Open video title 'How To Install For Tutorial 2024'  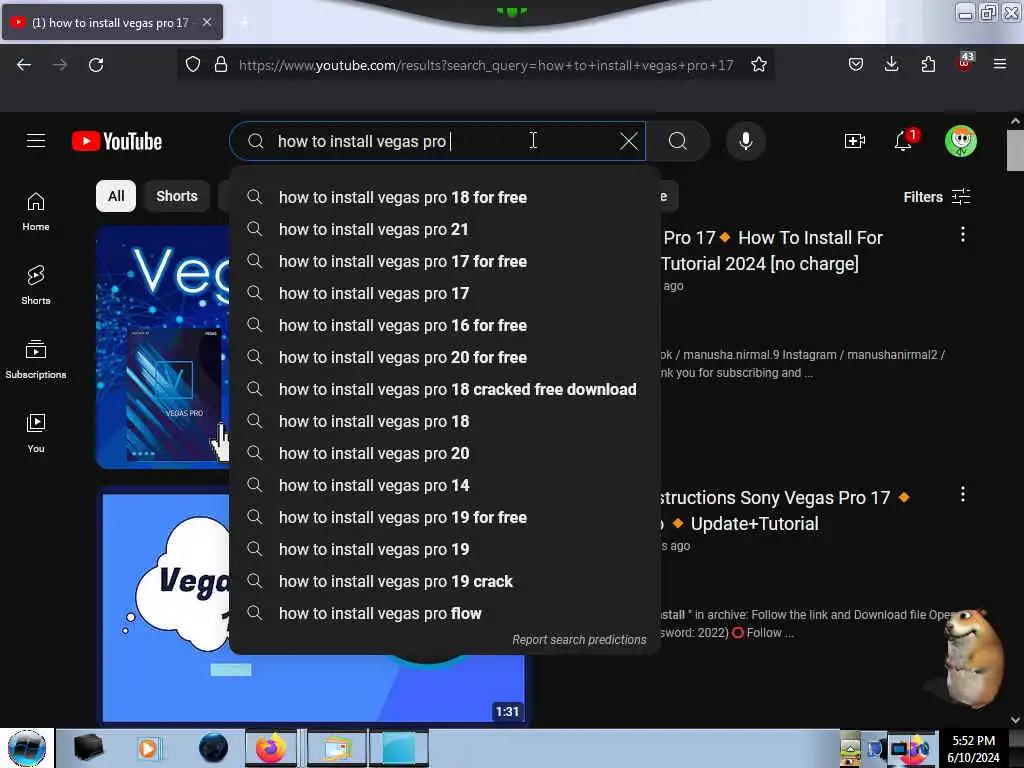tap(772, 251)
